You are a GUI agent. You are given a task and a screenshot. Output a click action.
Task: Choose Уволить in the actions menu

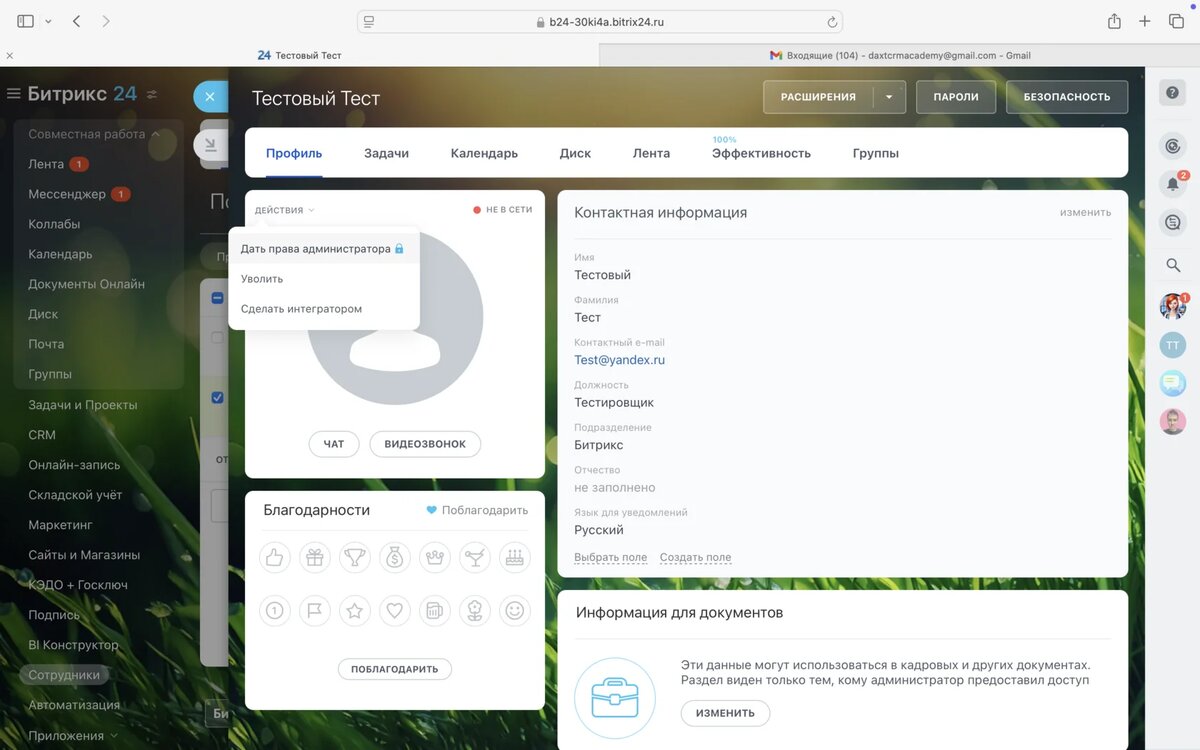point(323,279)
